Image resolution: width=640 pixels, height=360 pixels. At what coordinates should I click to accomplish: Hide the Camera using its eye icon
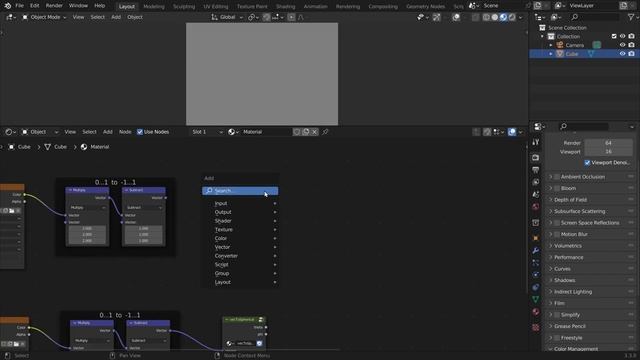pos(622,45)
